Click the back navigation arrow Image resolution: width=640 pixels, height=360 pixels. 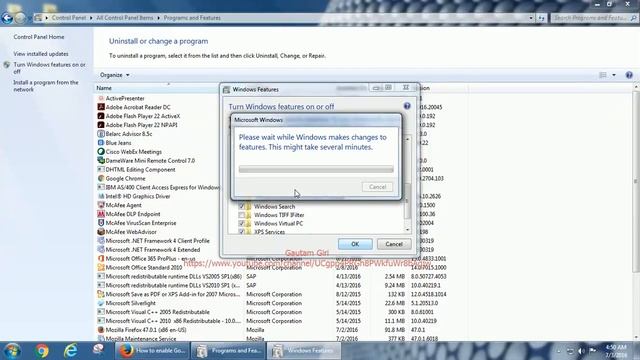pyautogui.click(x=7, y=18)
